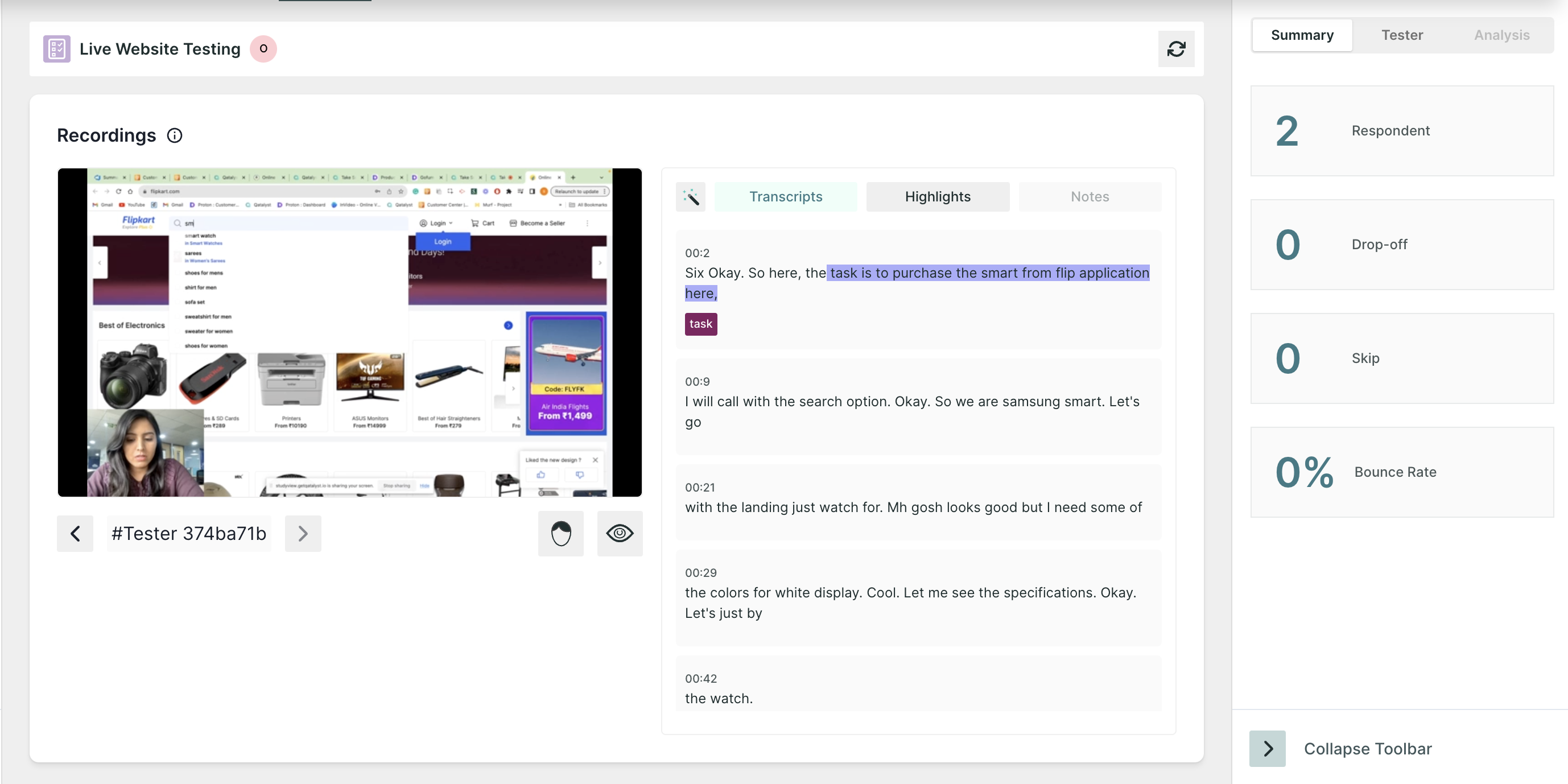The image size is (1568, 784).
Task: Click the refresh icon in the header
Action: tap(1175, 49)
